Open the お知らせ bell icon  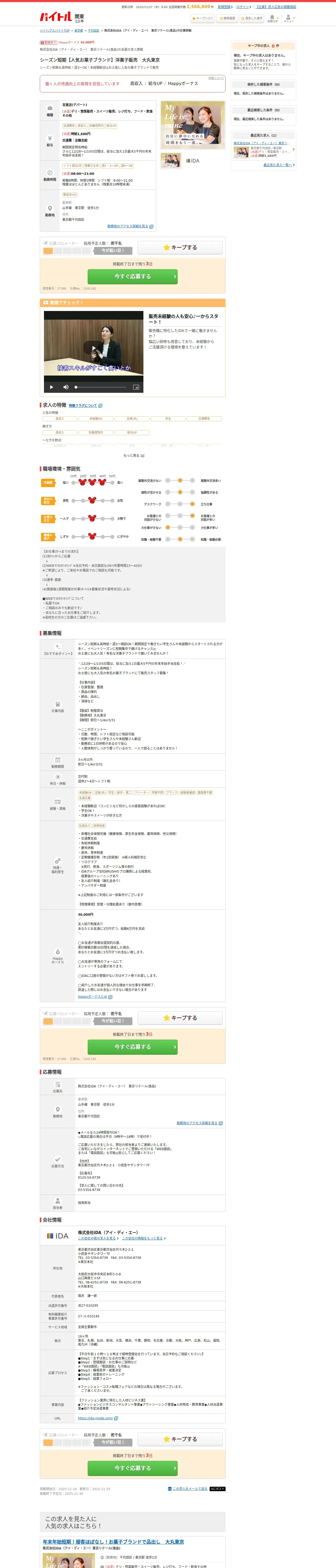coord(273,18)
